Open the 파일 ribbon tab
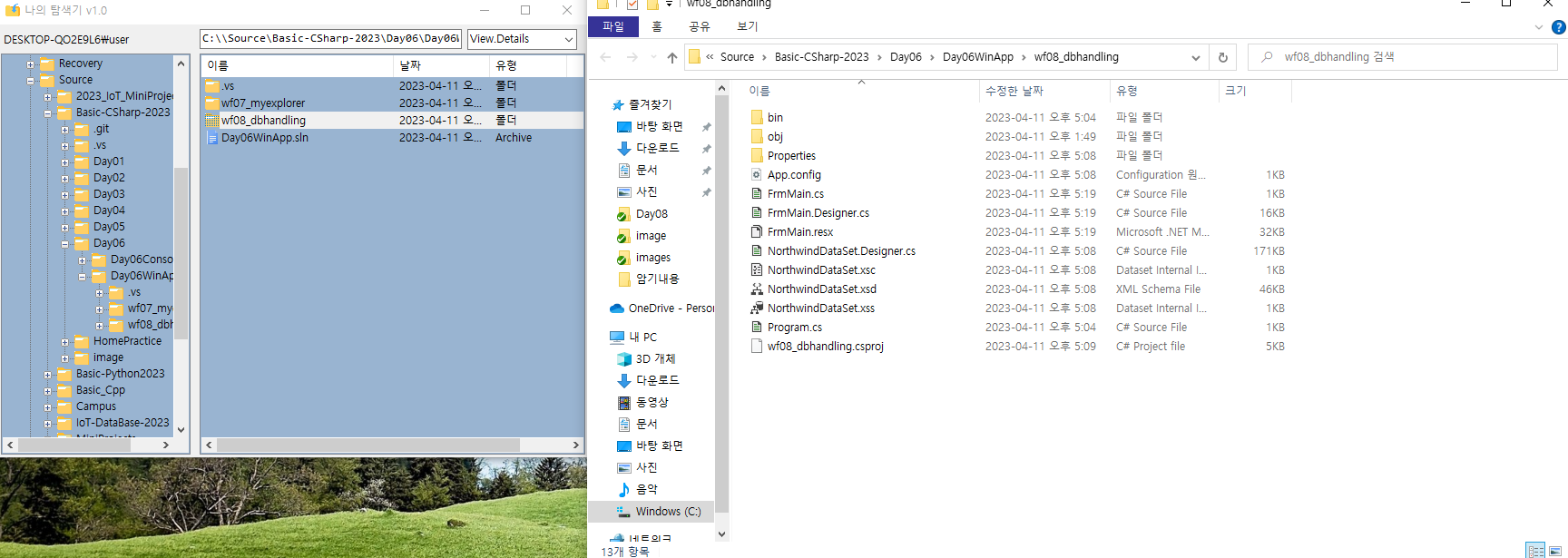Image resolution: width=1568 pixels, height=558 pixels. point(613,27)
